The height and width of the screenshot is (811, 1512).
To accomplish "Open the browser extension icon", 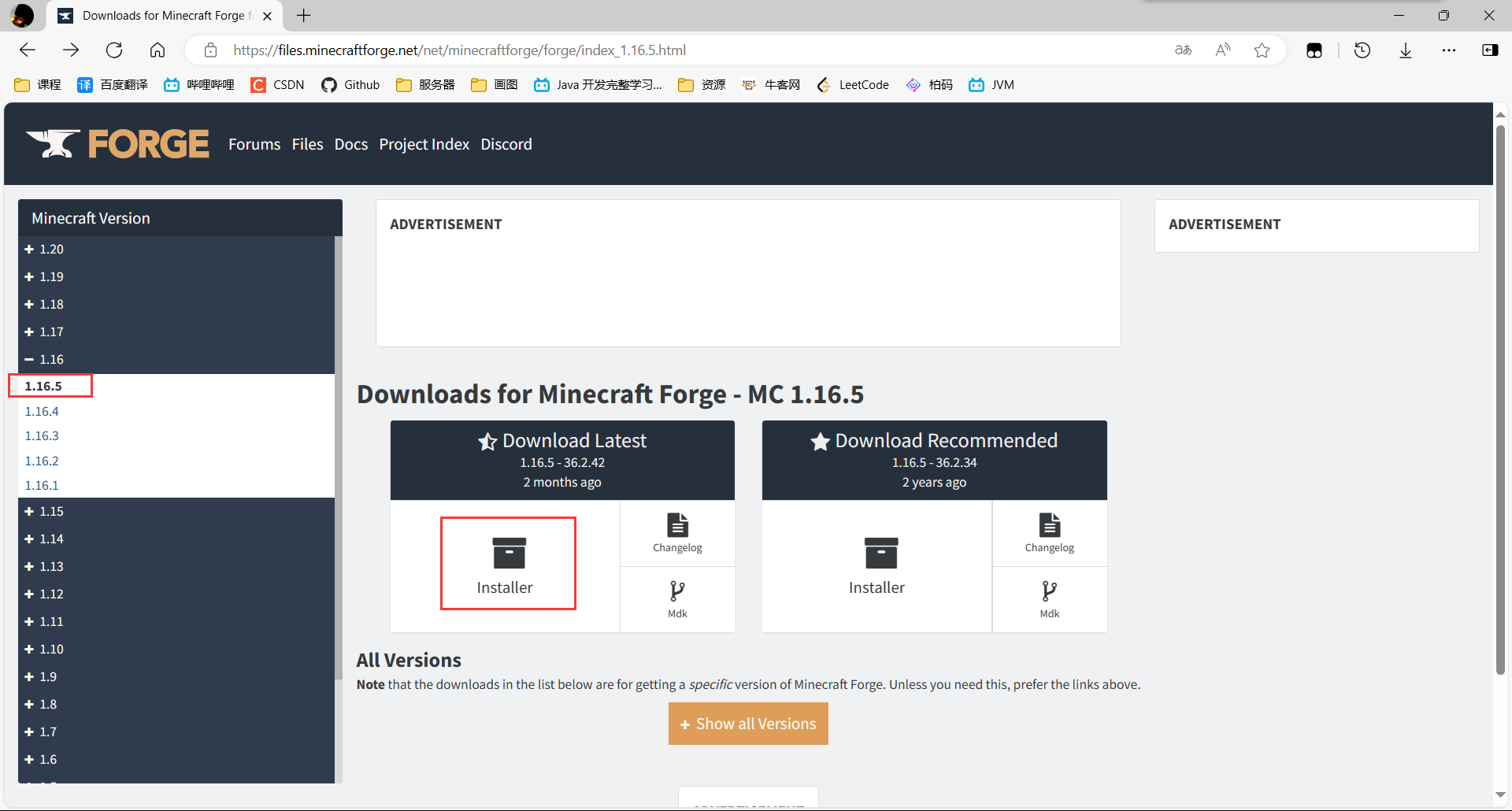I will pos(1314,50).
